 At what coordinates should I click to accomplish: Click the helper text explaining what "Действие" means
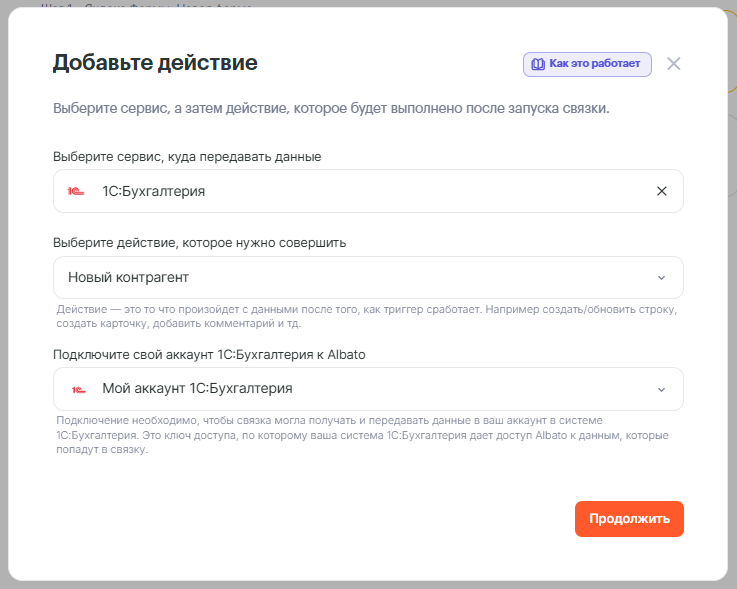pyautogui.click(x=366, y=316)
